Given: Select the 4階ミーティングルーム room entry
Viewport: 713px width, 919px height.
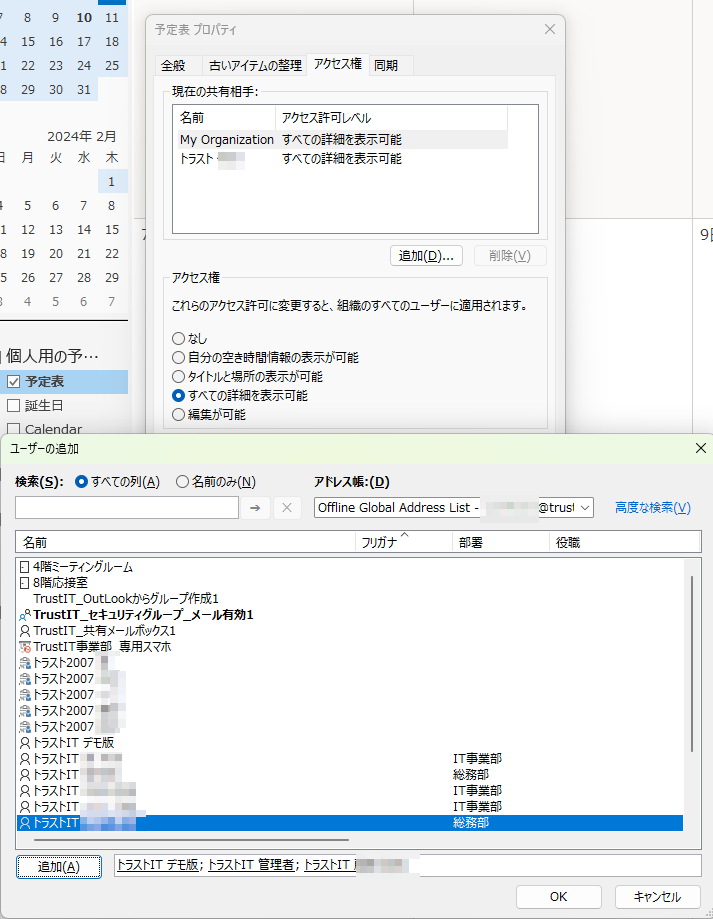Looking at the screenshot, I should pyautogui.click(x=82, y=567).
